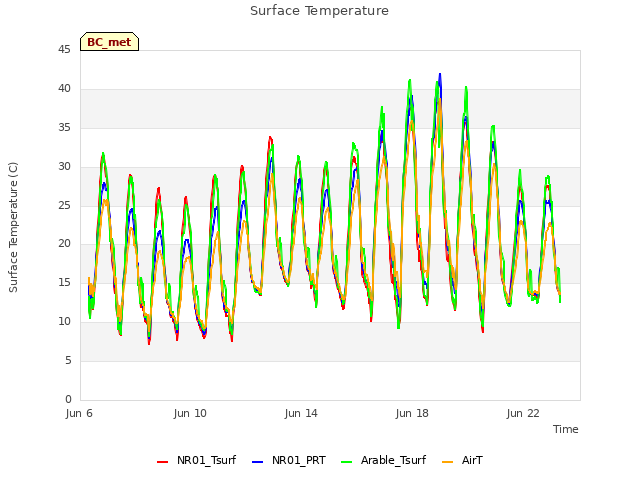Click the 20 y-axis tick label
Screen dimensions: 640x480
(x=64, y=244)
